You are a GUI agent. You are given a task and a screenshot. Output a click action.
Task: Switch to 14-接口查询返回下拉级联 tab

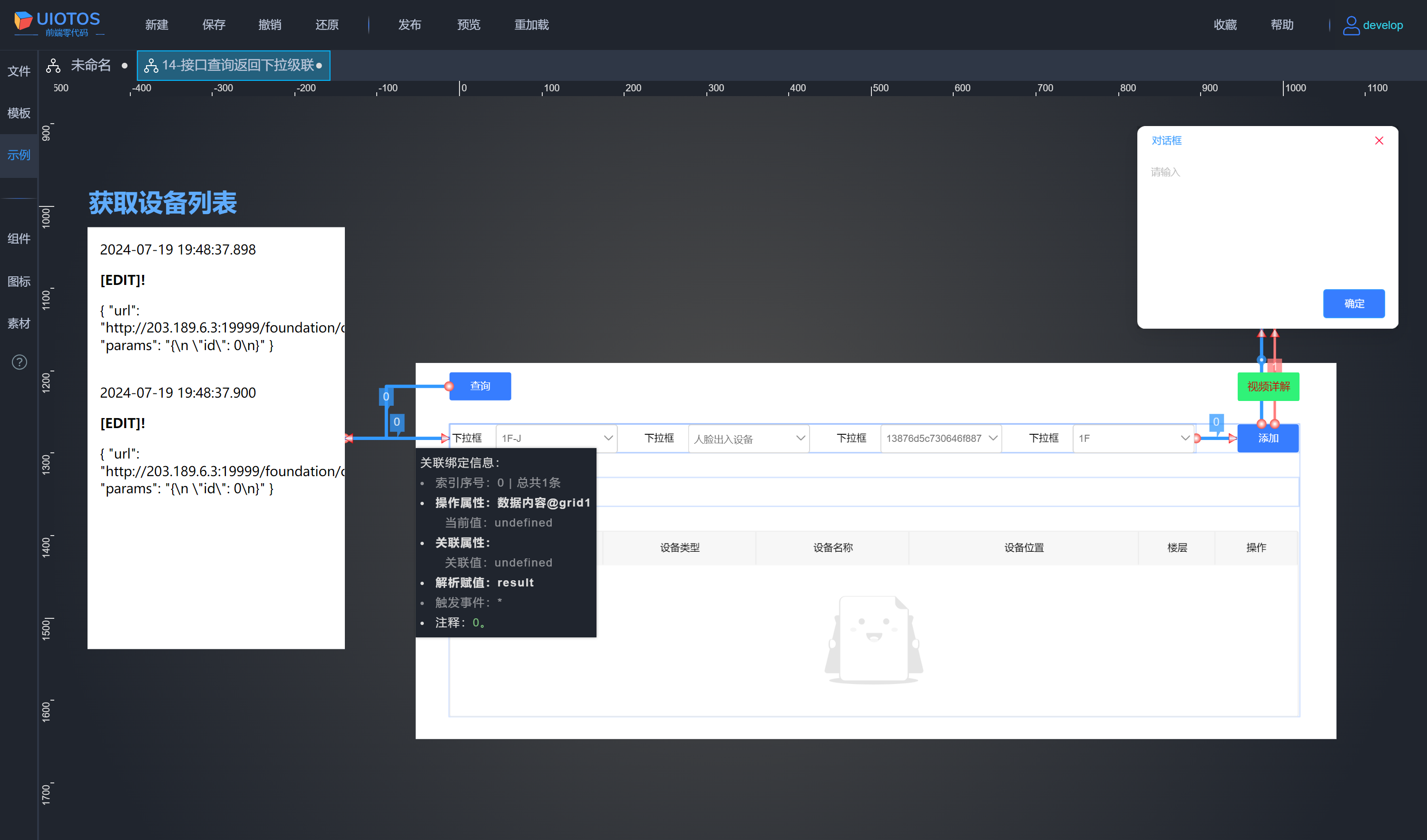click(233, 66)
